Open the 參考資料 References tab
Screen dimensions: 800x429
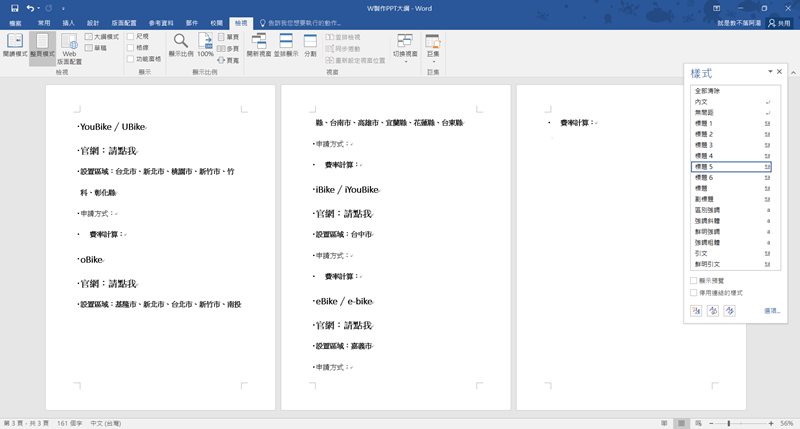point(161,23)
